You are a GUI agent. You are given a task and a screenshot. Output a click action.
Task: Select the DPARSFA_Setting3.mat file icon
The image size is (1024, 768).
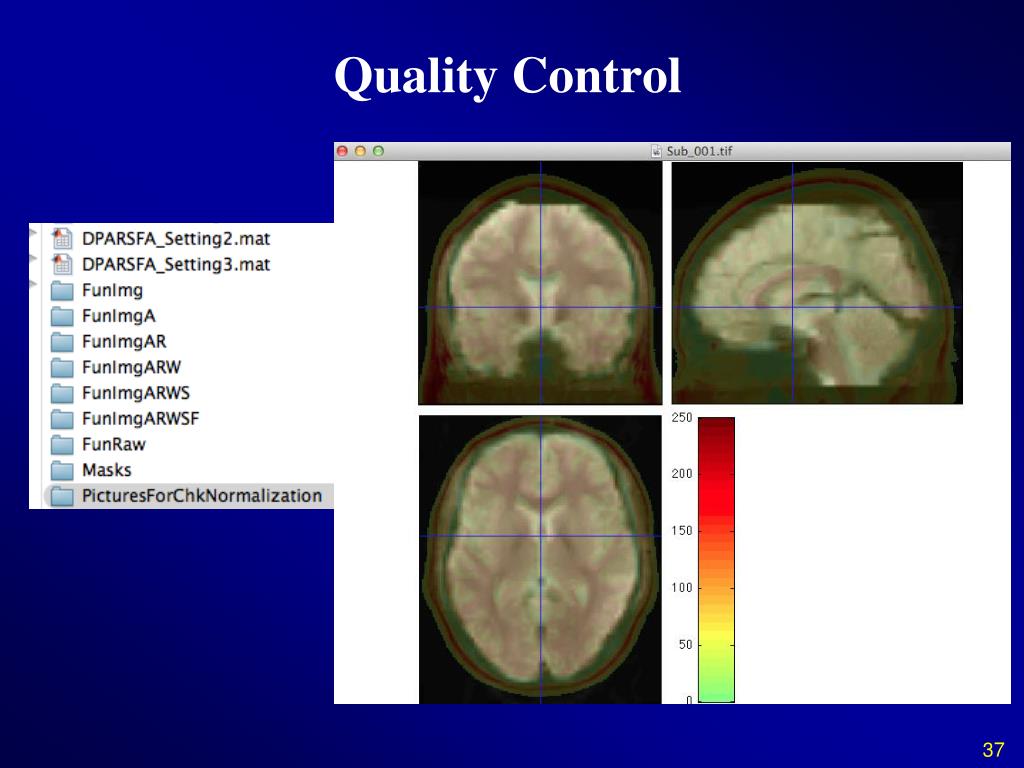tap(62, 264)
